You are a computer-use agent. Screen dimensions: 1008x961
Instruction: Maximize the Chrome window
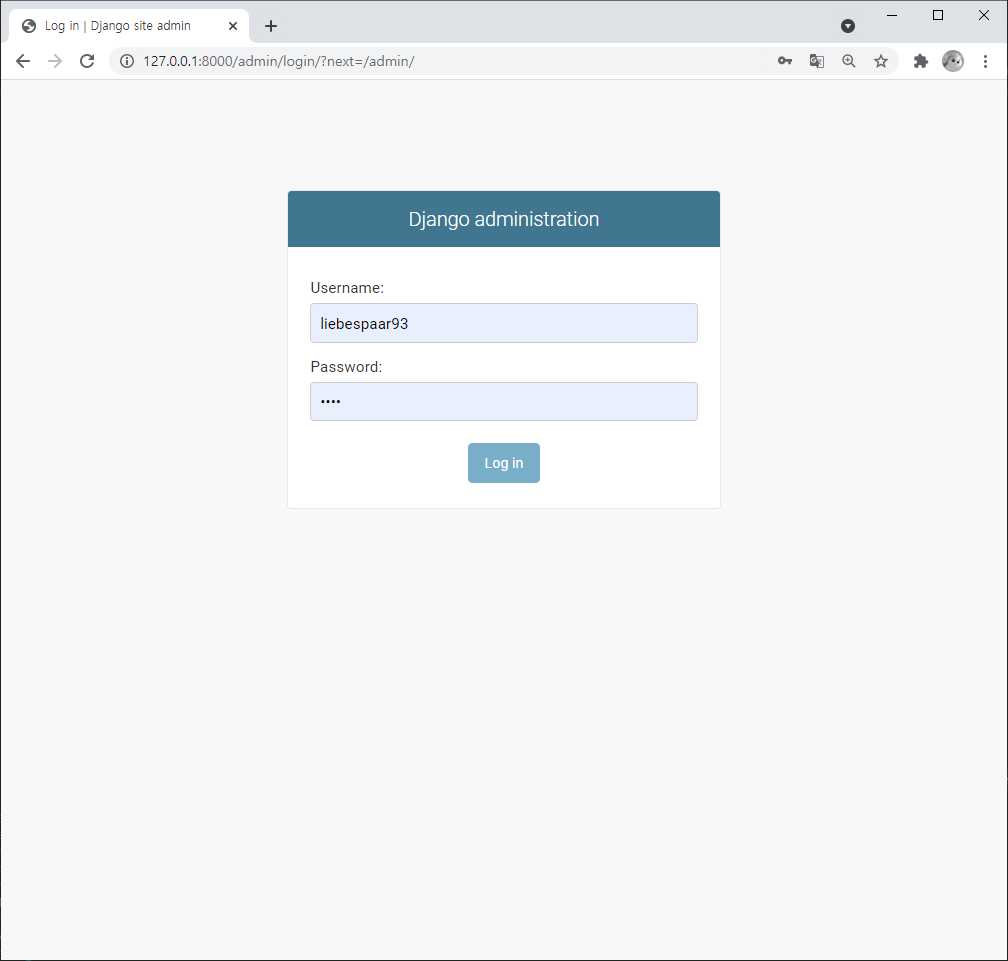pos(938,15)
